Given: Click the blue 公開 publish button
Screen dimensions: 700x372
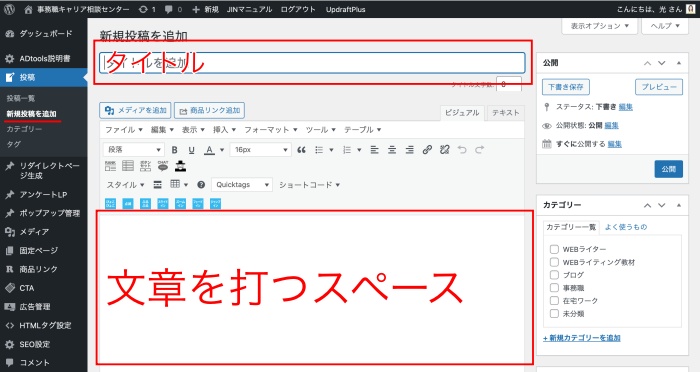Looking at the screenshot, I should click(x=668, y=169).
